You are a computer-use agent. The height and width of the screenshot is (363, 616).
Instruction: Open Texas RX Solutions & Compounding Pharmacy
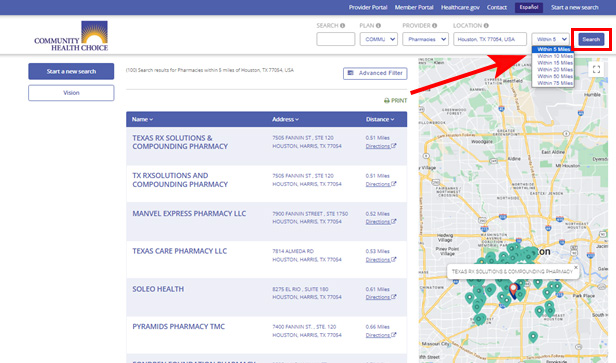pos(180,142)
